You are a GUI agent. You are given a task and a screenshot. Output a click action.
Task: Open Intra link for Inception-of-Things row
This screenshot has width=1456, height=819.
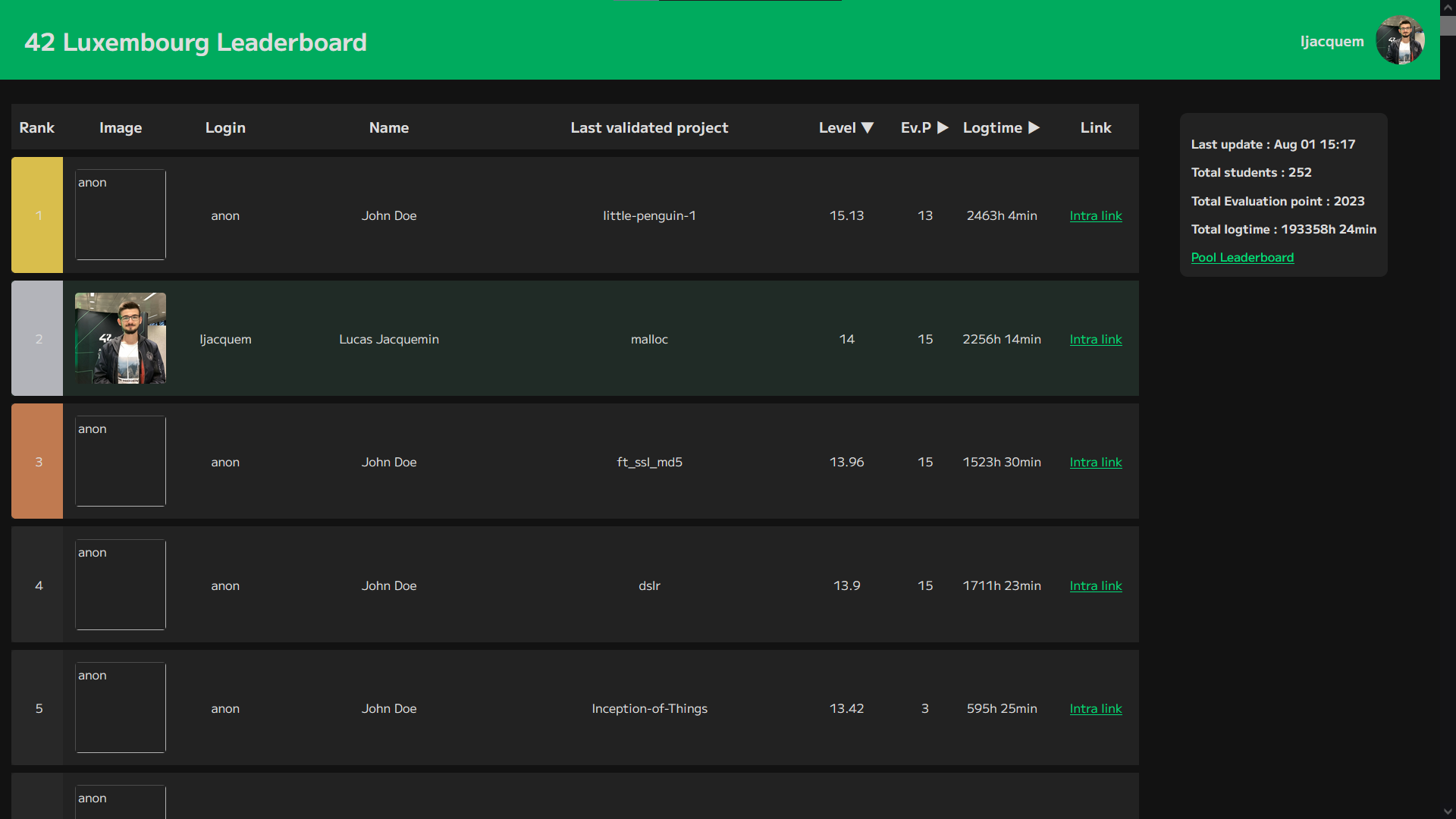pyautogui.click(x=1096, y=708)
